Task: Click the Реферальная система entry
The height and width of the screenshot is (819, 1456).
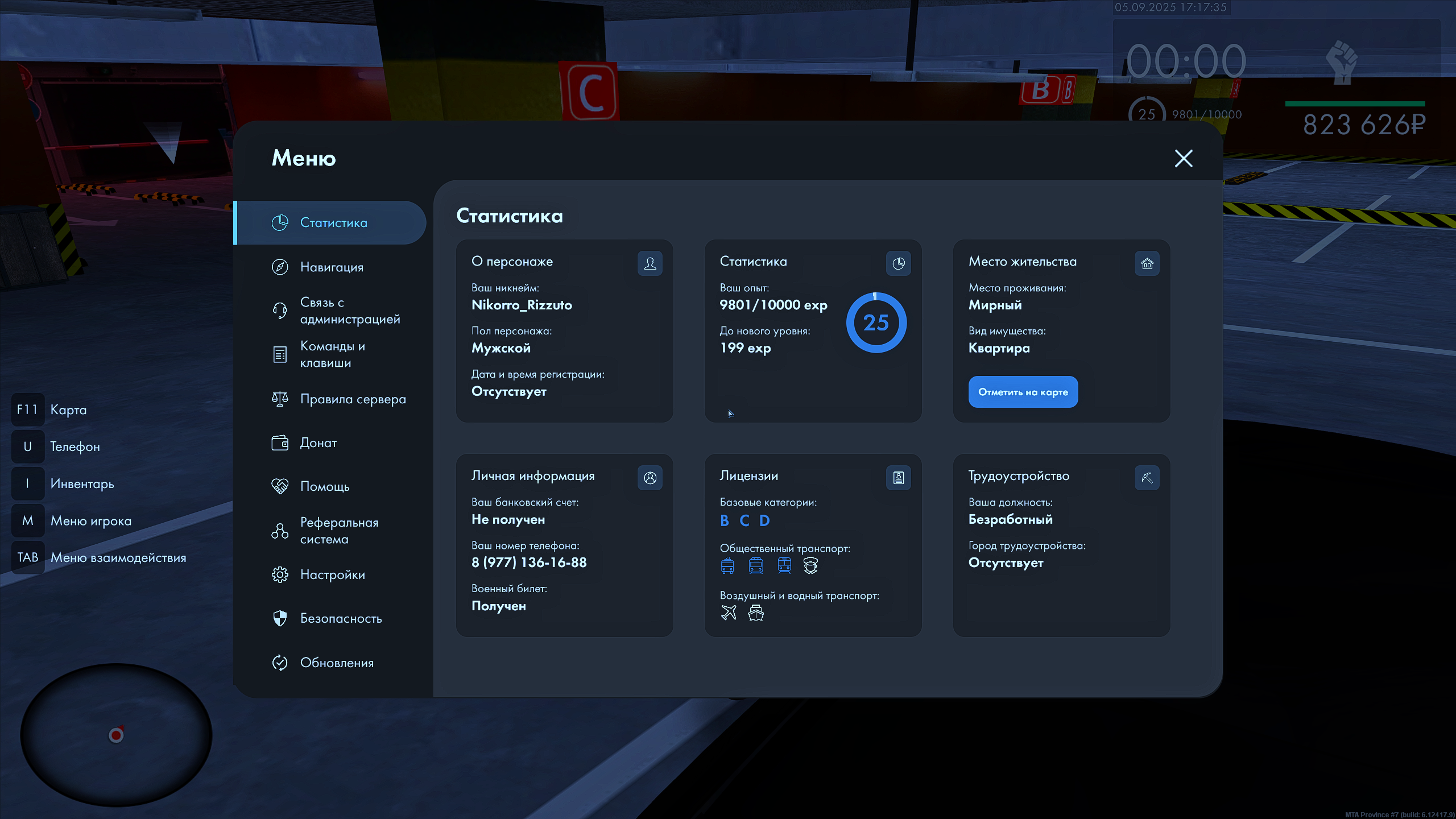Action: click(x=339, y=531)
